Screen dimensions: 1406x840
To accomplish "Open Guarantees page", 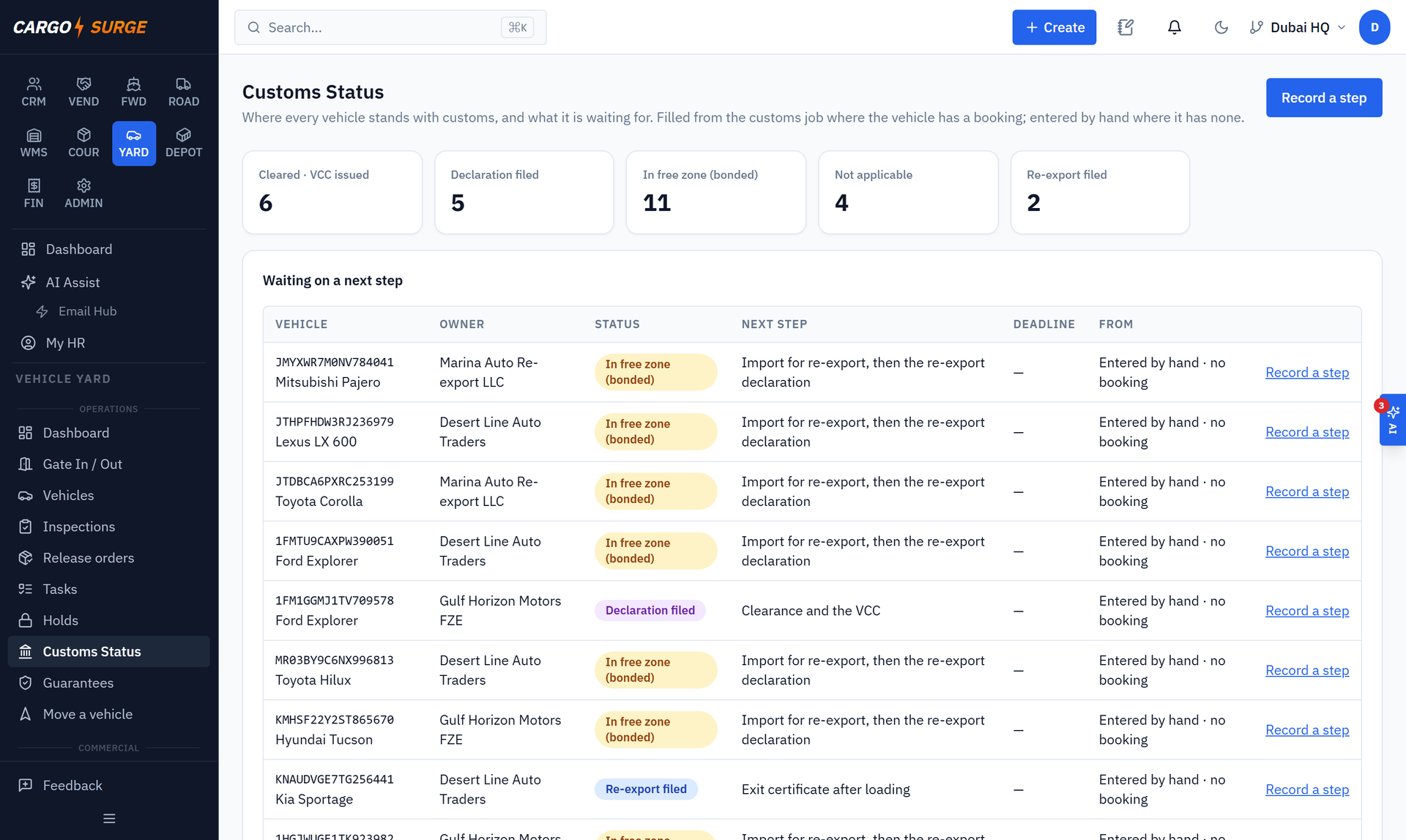I will tap(108, 683).
